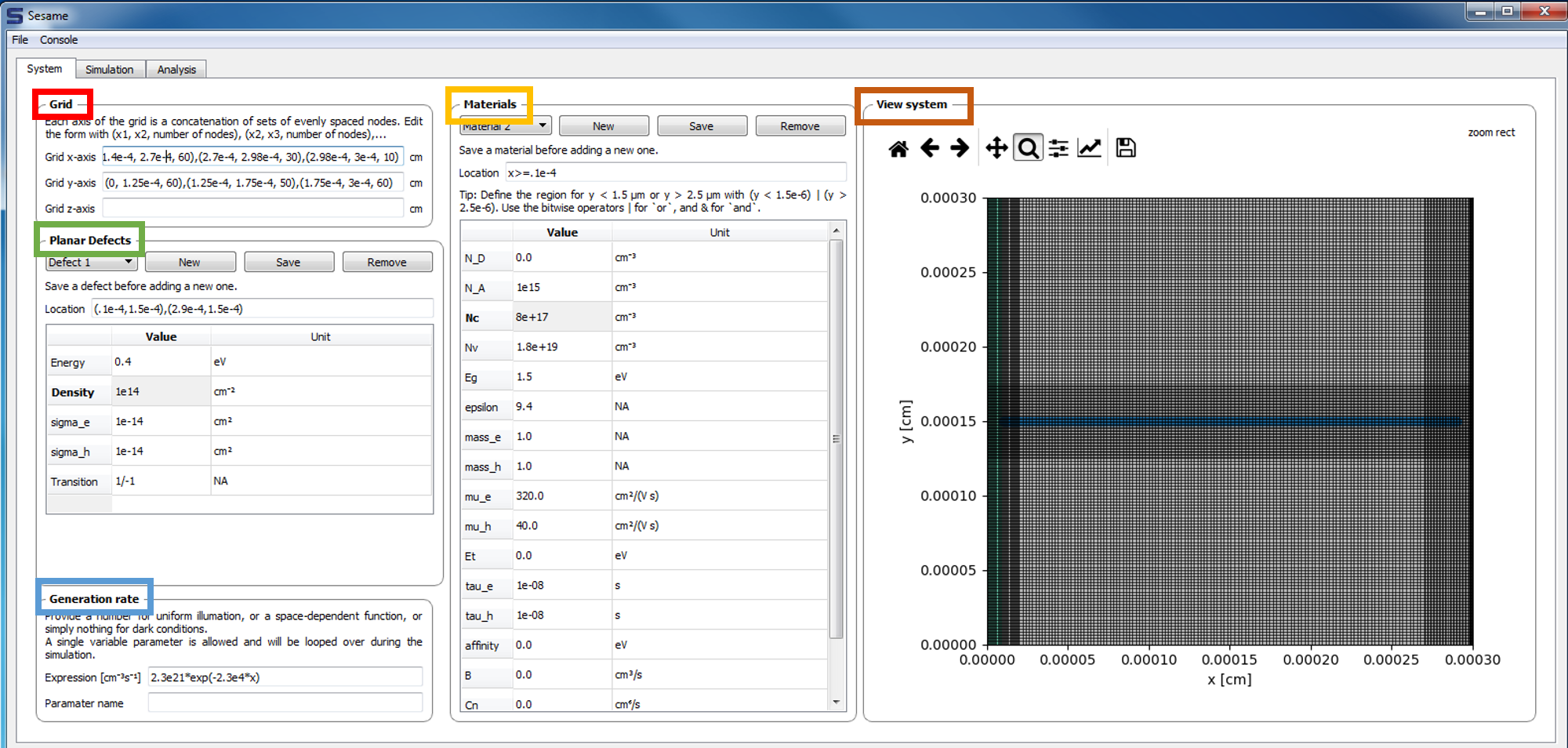Go back to previous plot view
Viewport: 1568px width, 748px height.
tap(930, 148)
